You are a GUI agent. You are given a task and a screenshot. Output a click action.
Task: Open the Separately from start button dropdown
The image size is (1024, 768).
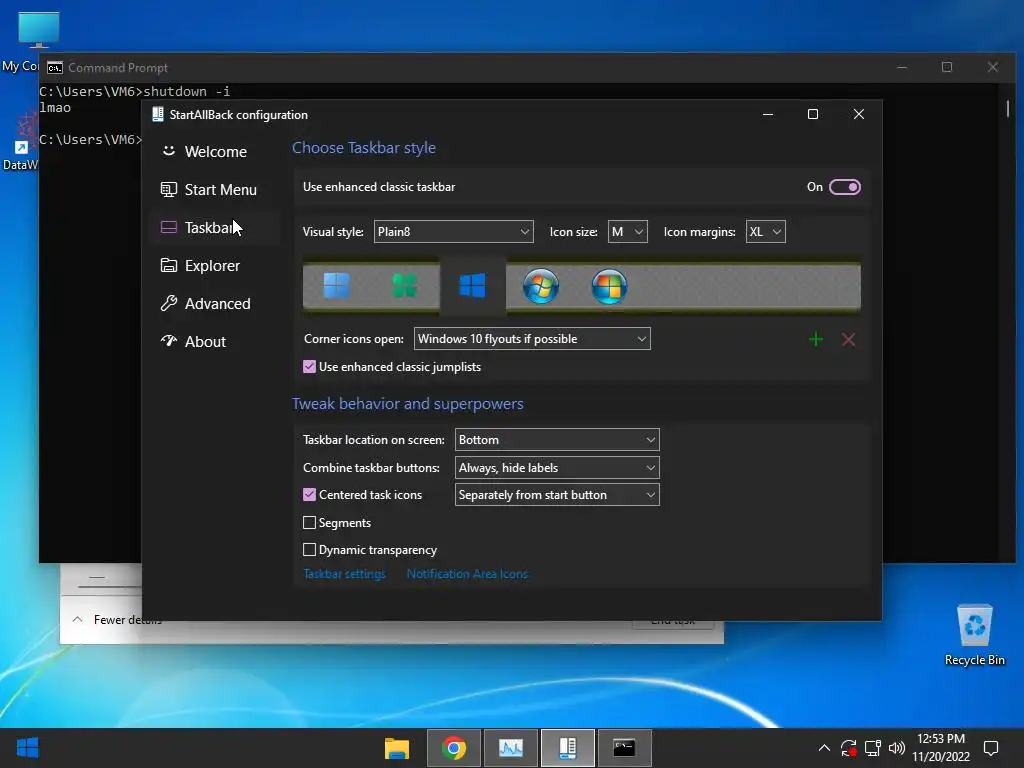[x=557, y=494]
